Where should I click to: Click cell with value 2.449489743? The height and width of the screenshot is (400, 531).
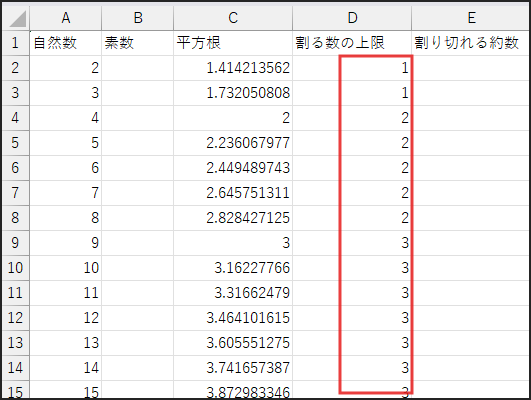pos(233,168)
